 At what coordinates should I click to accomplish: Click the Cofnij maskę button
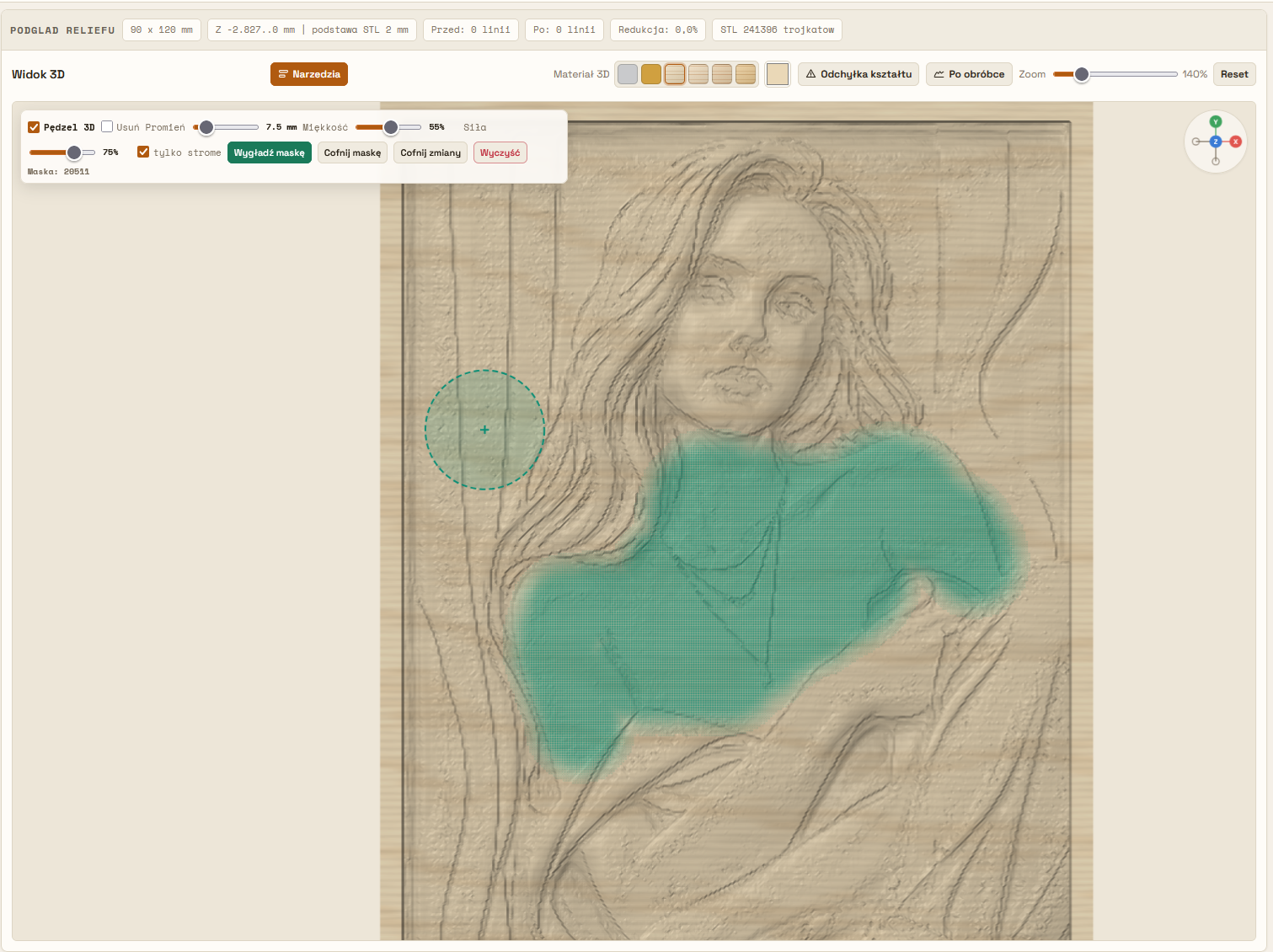tap(352, 152)
